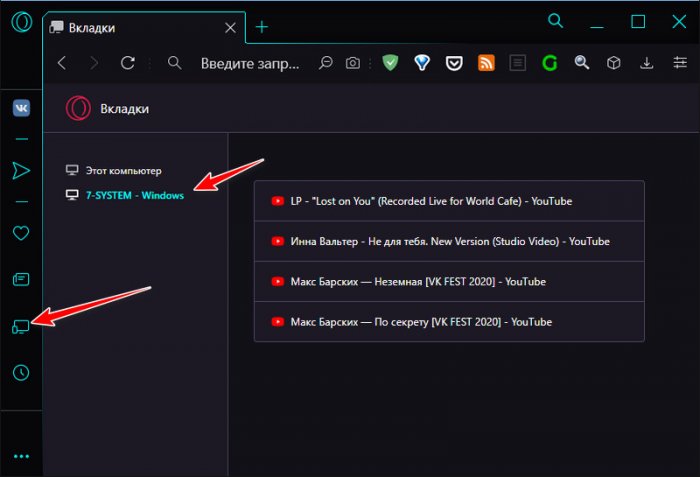
Task: Select 'Этот компьютер' device
Action: (114, 171)
